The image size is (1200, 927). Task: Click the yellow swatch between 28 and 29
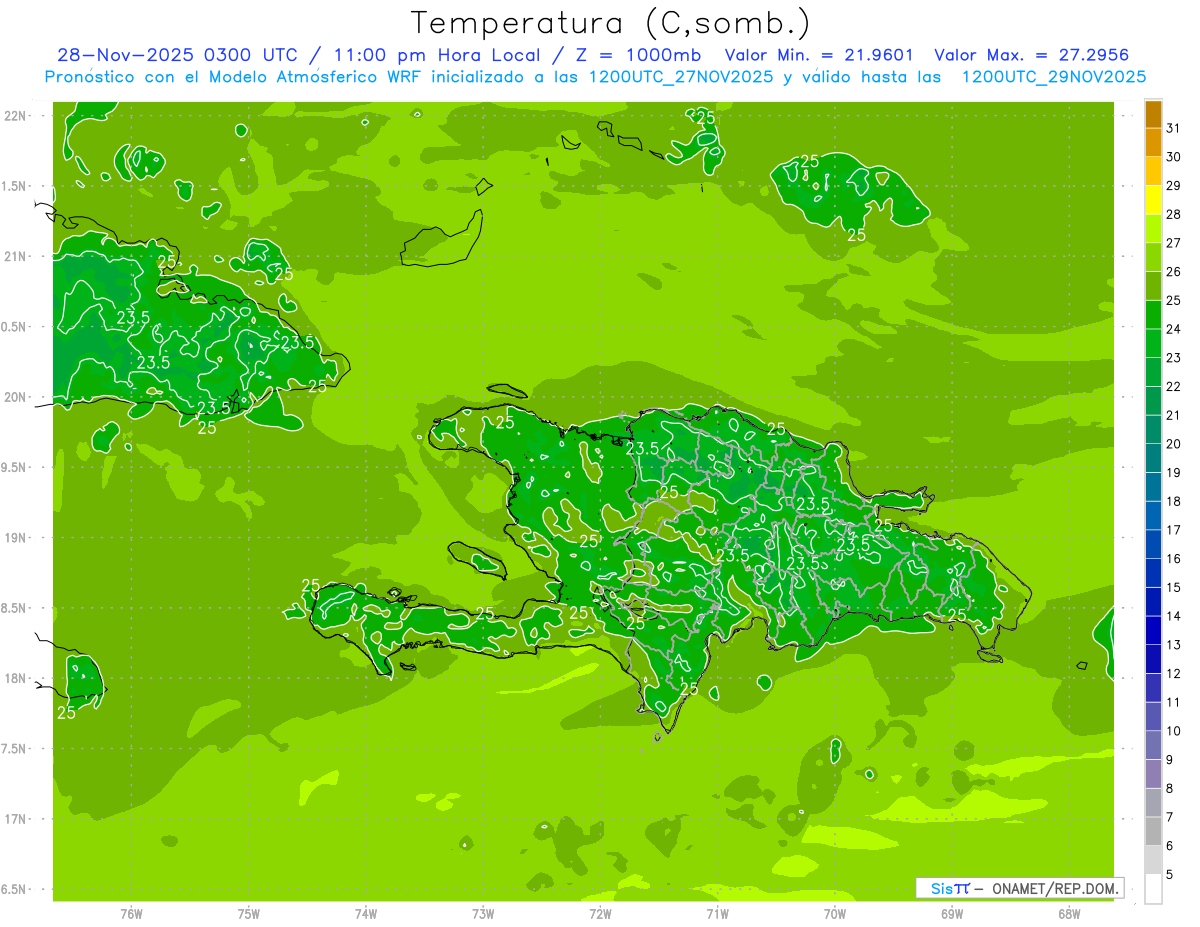[1153, 200]
